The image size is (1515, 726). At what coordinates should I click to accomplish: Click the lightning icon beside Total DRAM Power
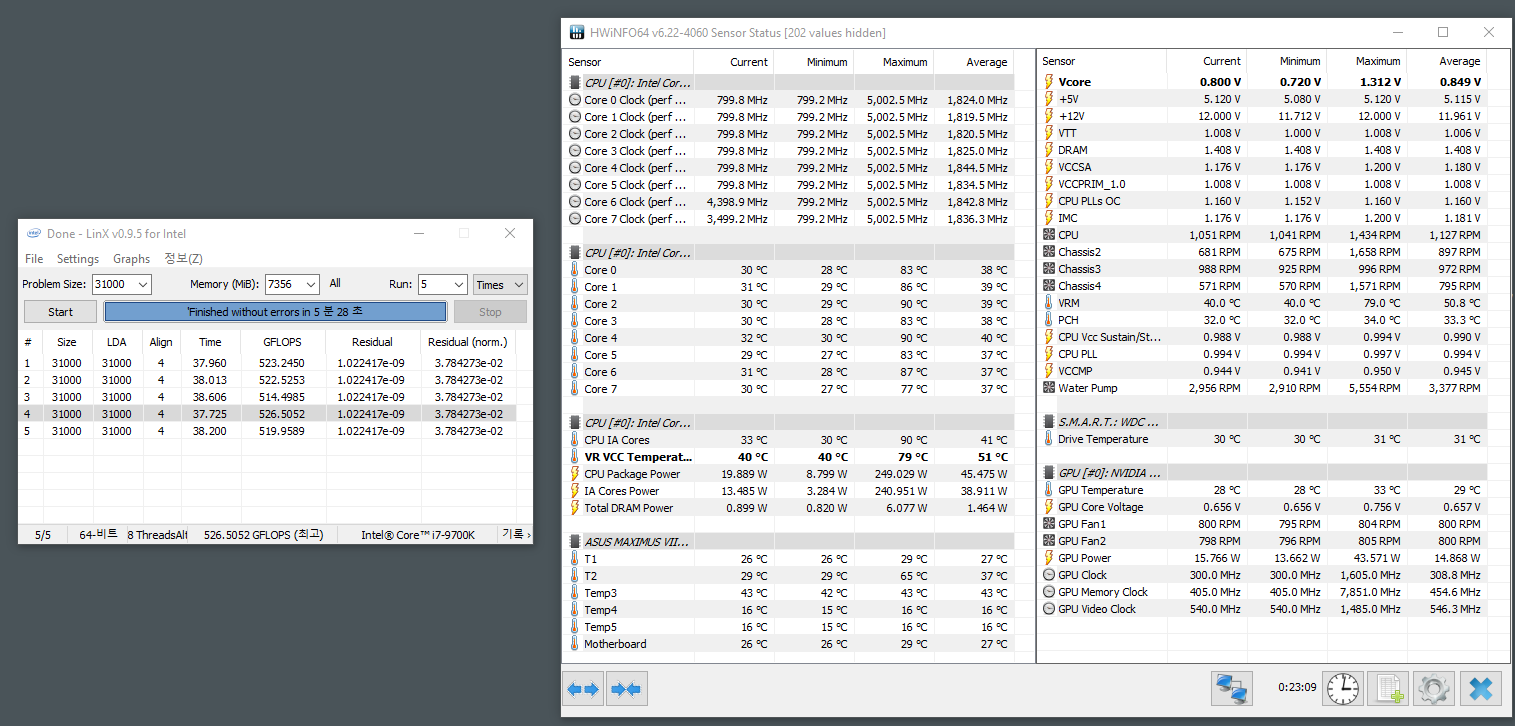point(575,508)
